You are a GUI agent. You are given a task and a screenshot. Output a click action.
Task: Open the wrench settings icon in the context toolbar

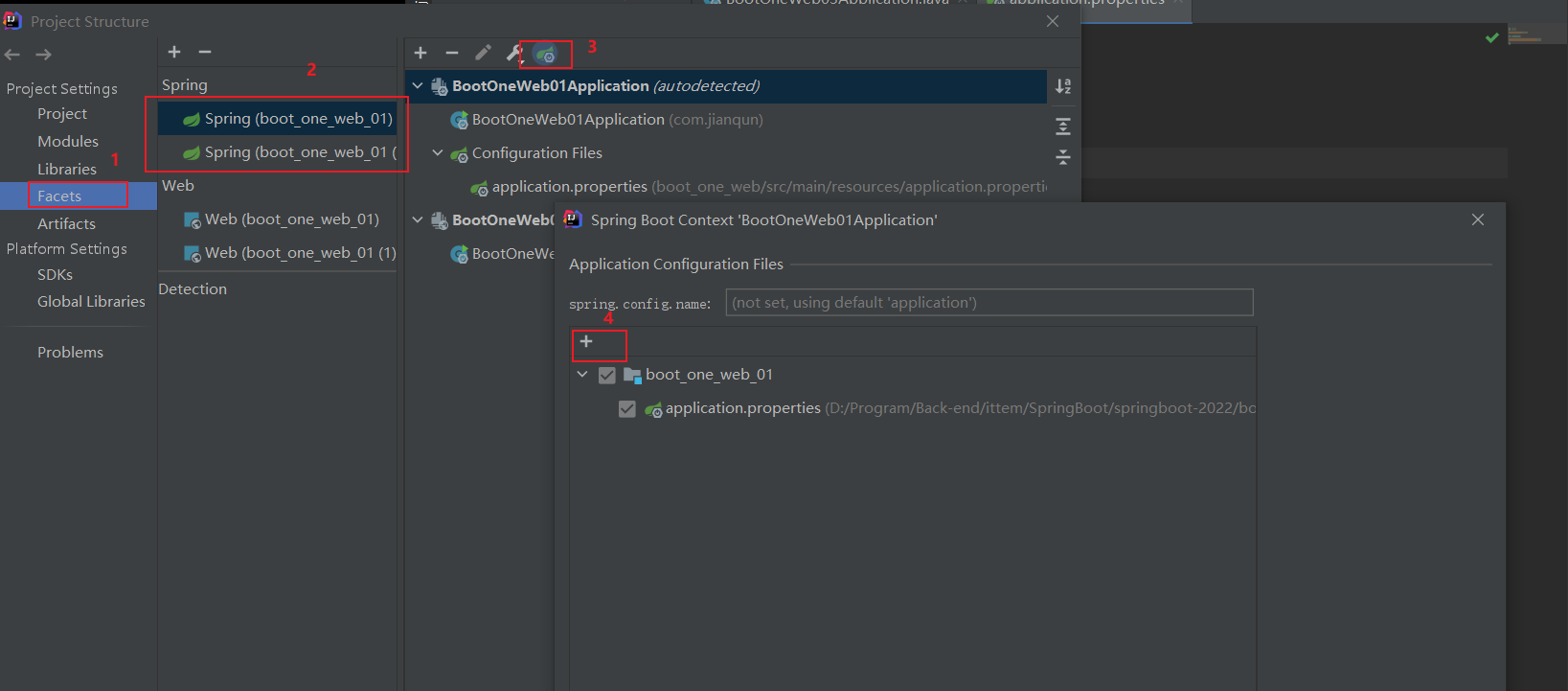(x=514, y=53)
